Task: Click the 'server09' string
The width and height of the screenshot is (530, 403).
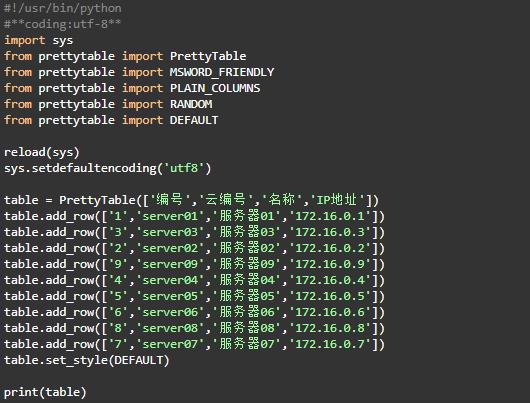Action: [170, 264]
